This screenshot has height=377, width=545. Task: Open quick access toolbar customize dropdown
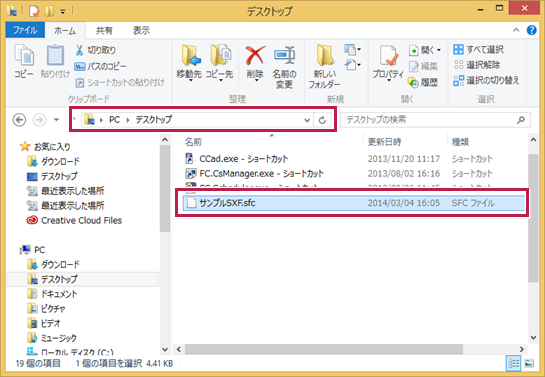tap(63, 12)
